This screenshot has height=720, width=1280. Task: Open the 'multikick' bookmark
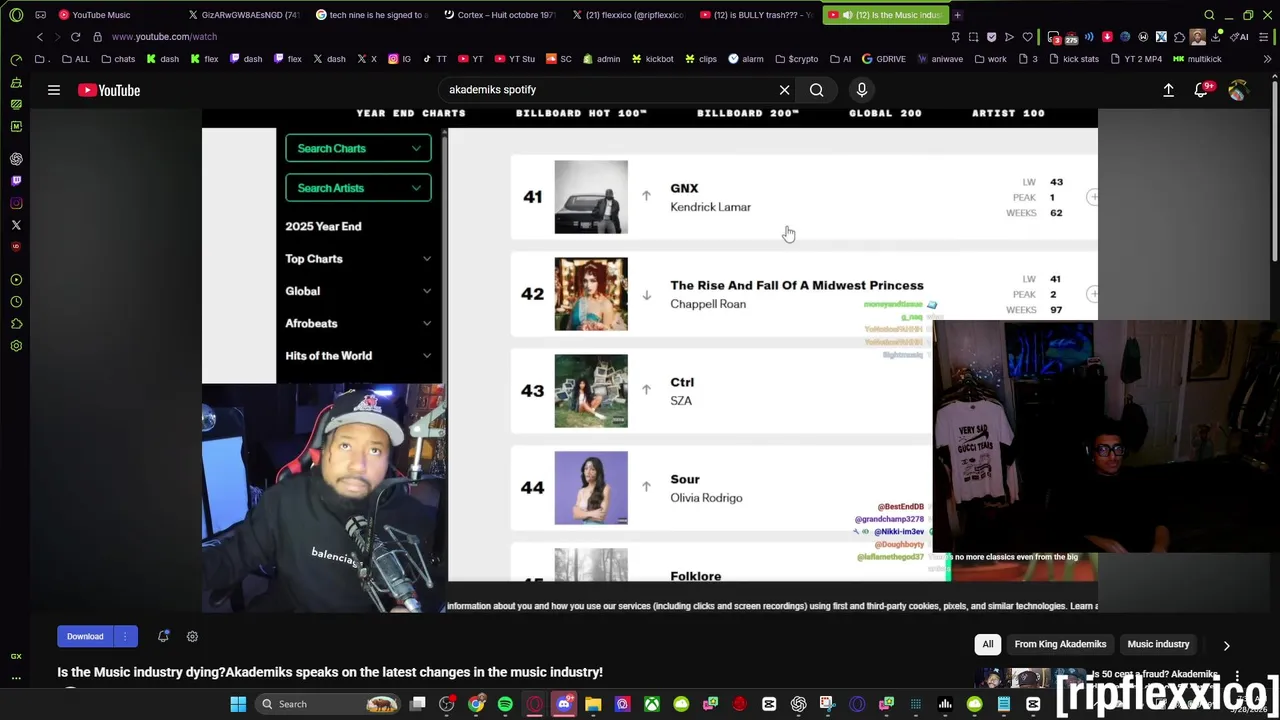(1197, 59)
